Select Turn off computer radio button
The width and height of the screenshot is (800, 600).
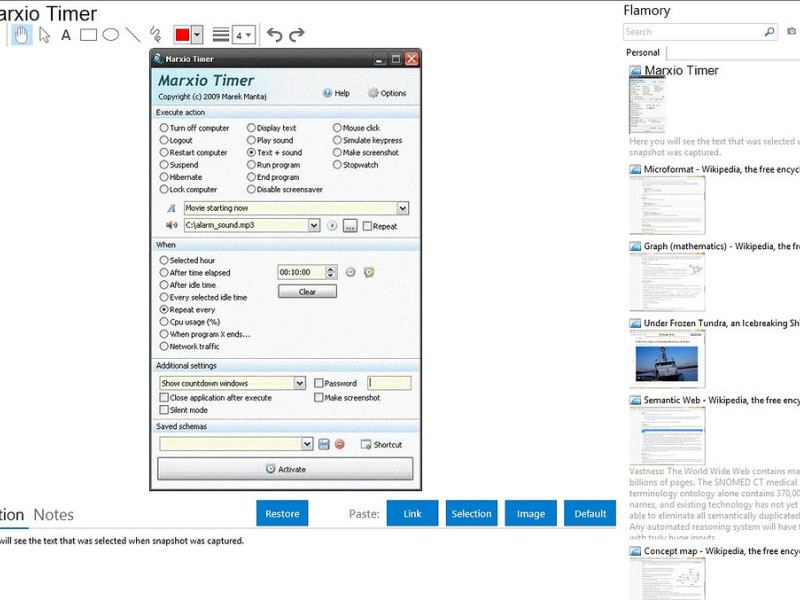tap(164, 128)
